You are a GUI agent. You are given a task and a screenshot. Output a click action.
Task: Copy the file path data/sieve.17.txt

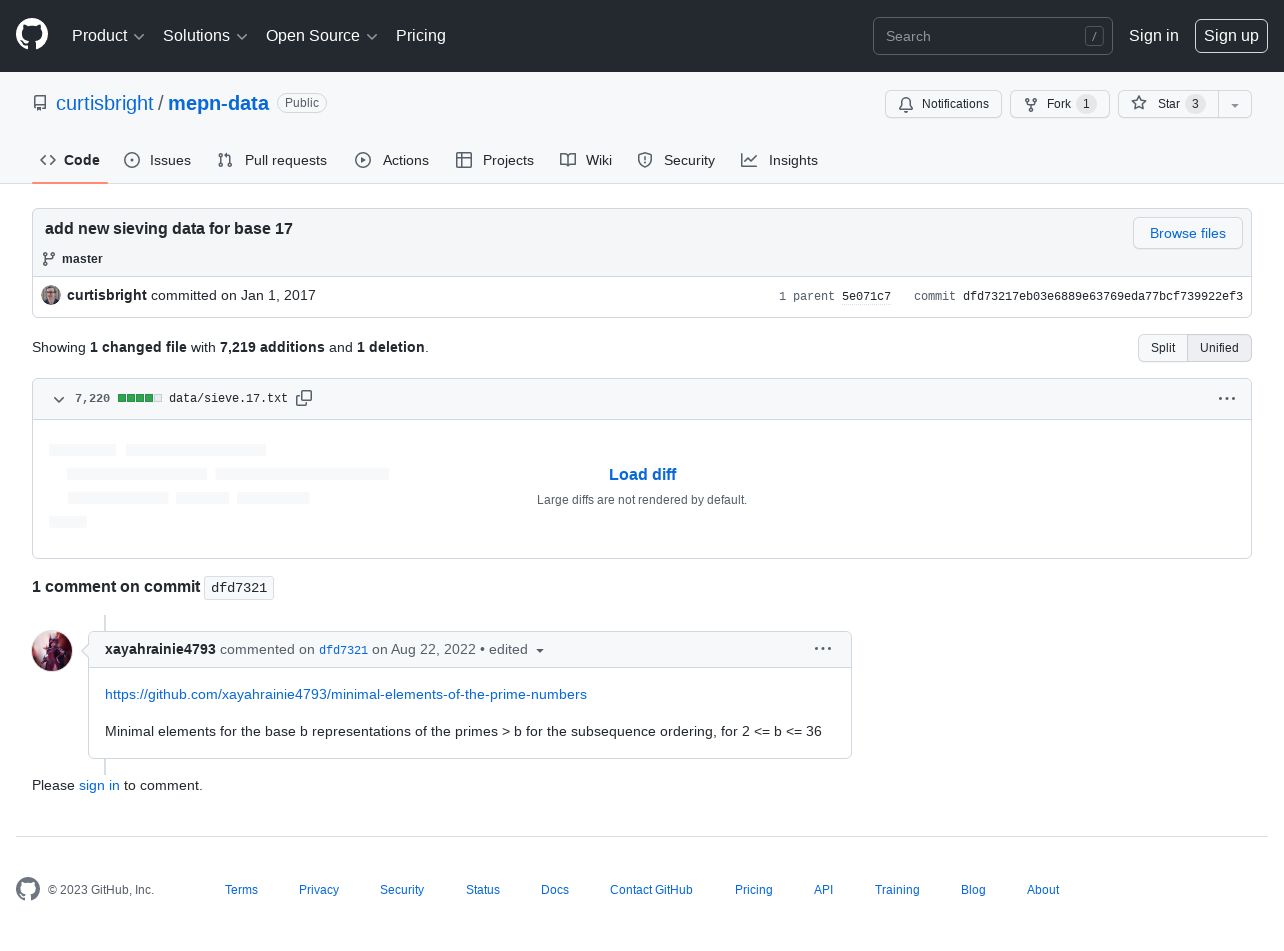pos(304,398)
